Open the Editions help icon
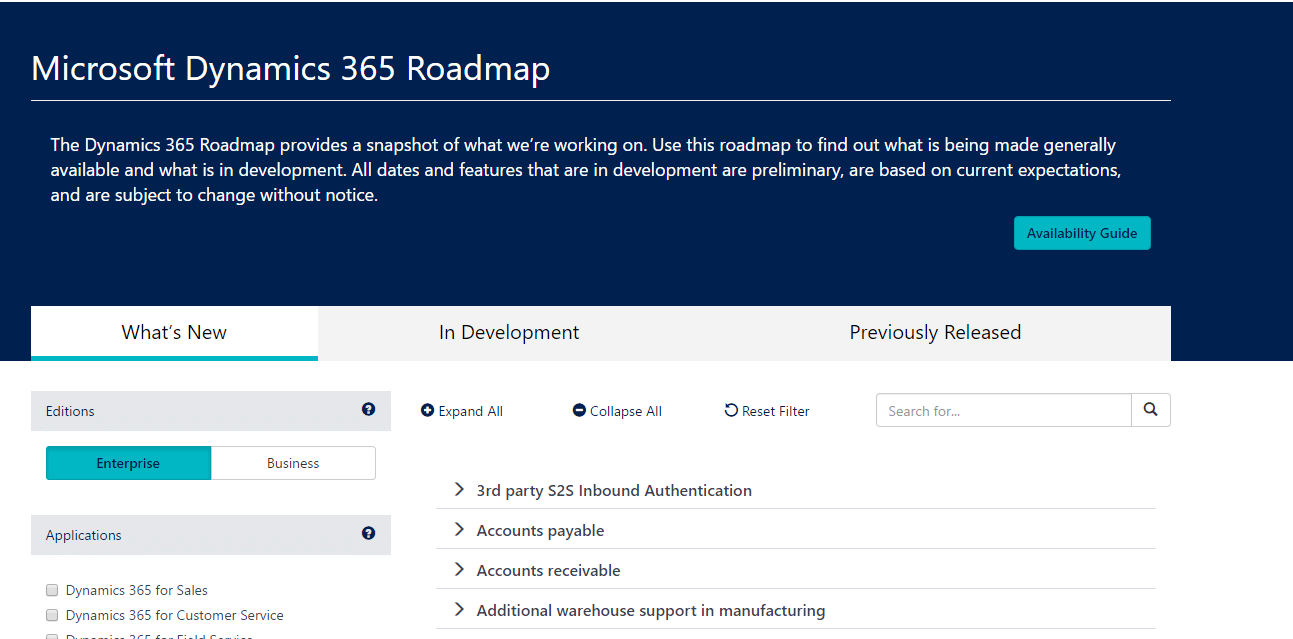This screenshot has width=1293, height=639. (368, 410)
